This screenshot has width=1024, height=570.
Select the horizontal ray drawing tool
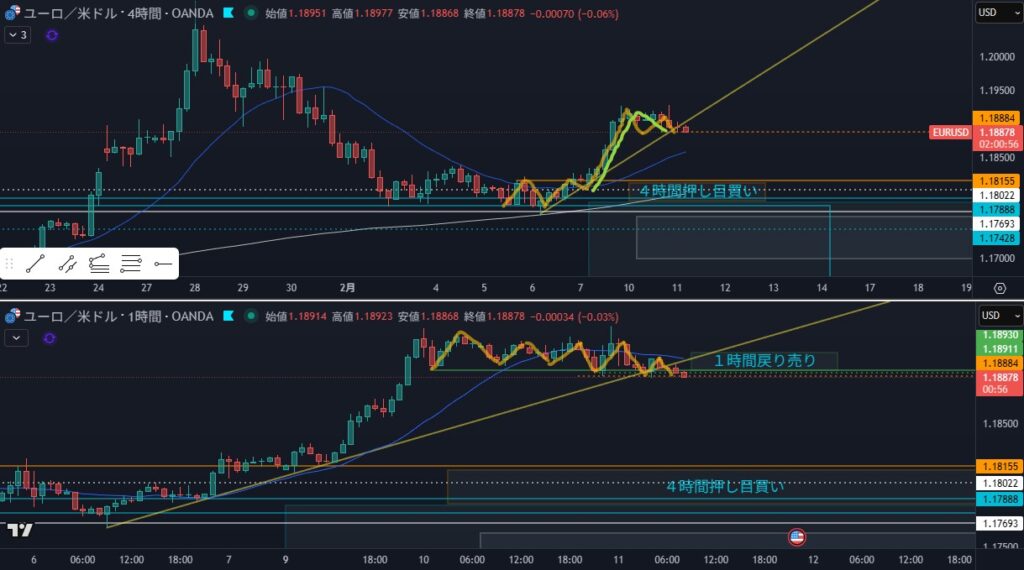[x=162, y=264]
